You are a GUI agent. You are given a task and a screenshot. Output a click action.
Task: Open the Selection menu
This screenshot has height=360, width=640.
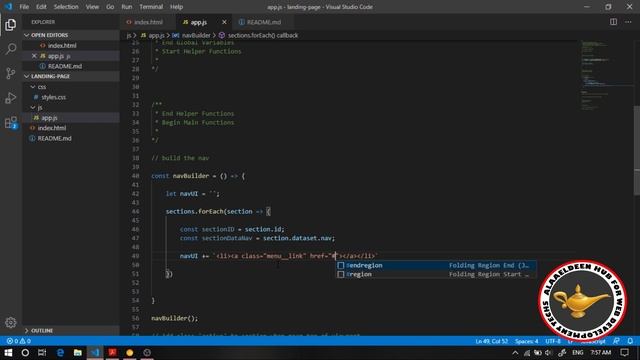point(66,7)
